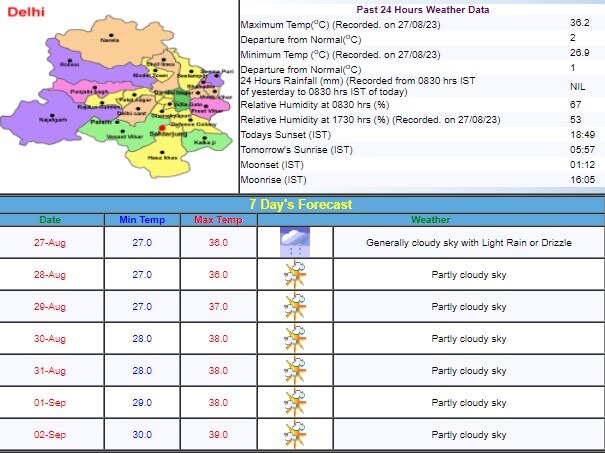The width and height of the screenshot is (605, 453).
Task: Click the 7 Day's Forecast header
Action: (x=302, y=204)
